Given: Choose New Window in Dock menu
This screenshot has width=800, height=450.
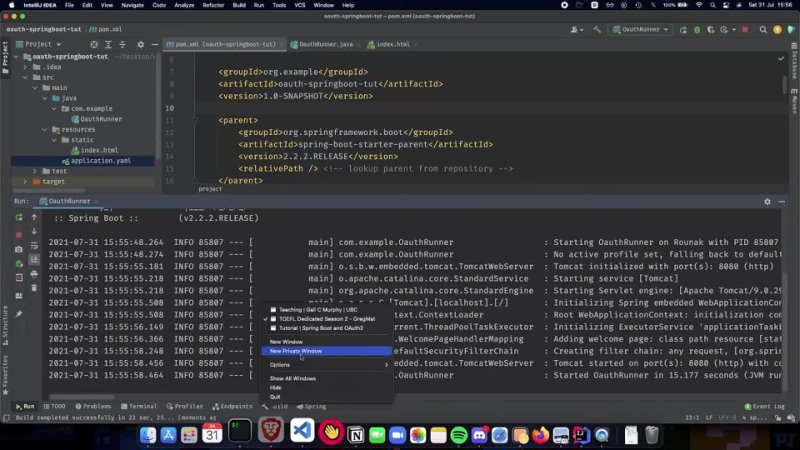Looking at the screenshot, I should pyautogui.click(x=327, y=342).
